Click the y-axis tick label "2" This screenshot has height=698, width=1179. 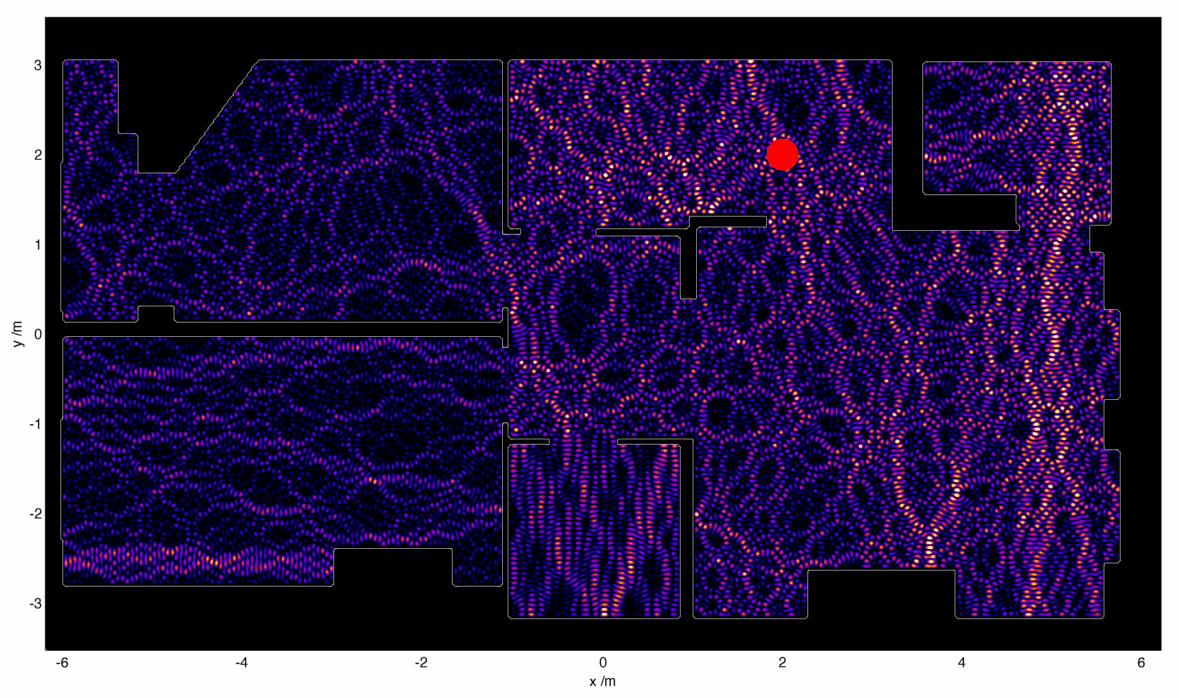pyautogui.click(x=37, y=155)
